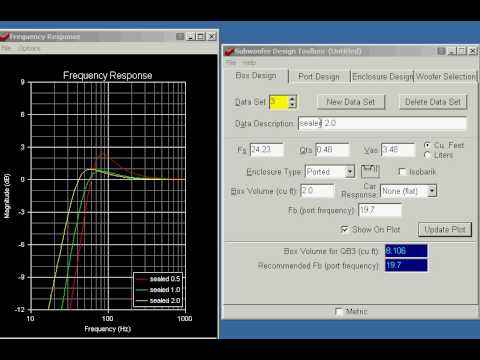
Task: Select the Liters radio button
Action: pos(428,155)
